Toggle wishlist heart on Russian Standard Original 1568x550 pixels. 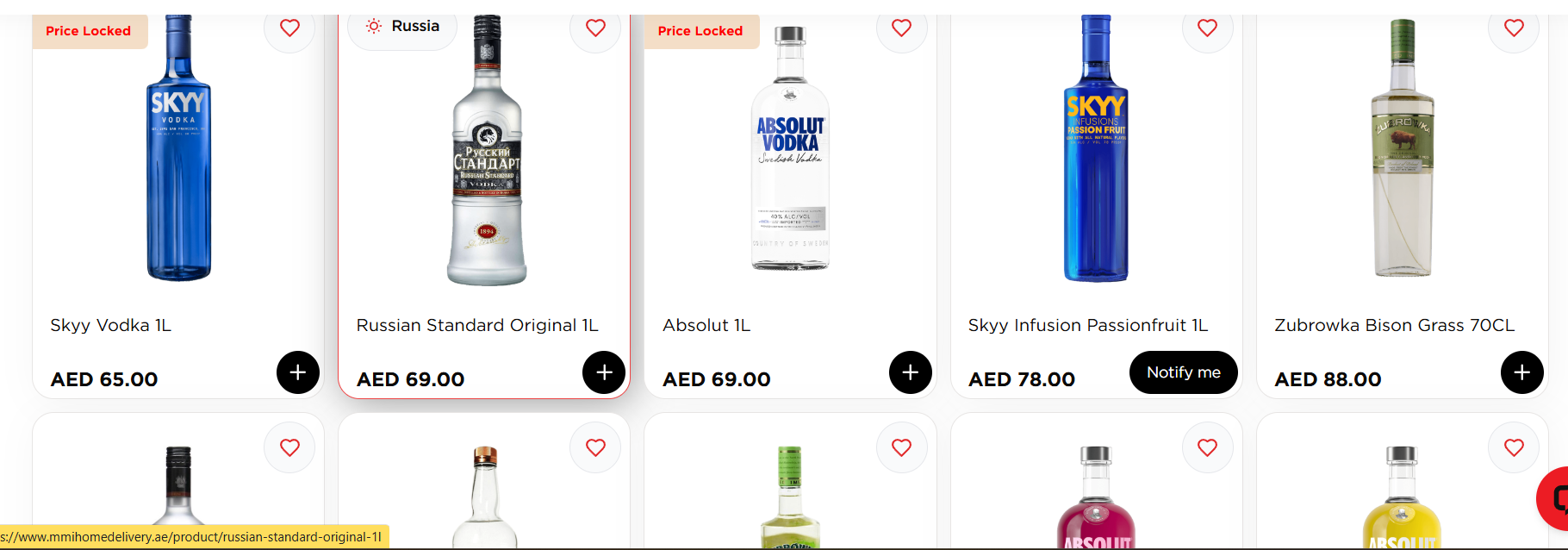[595, 28]
